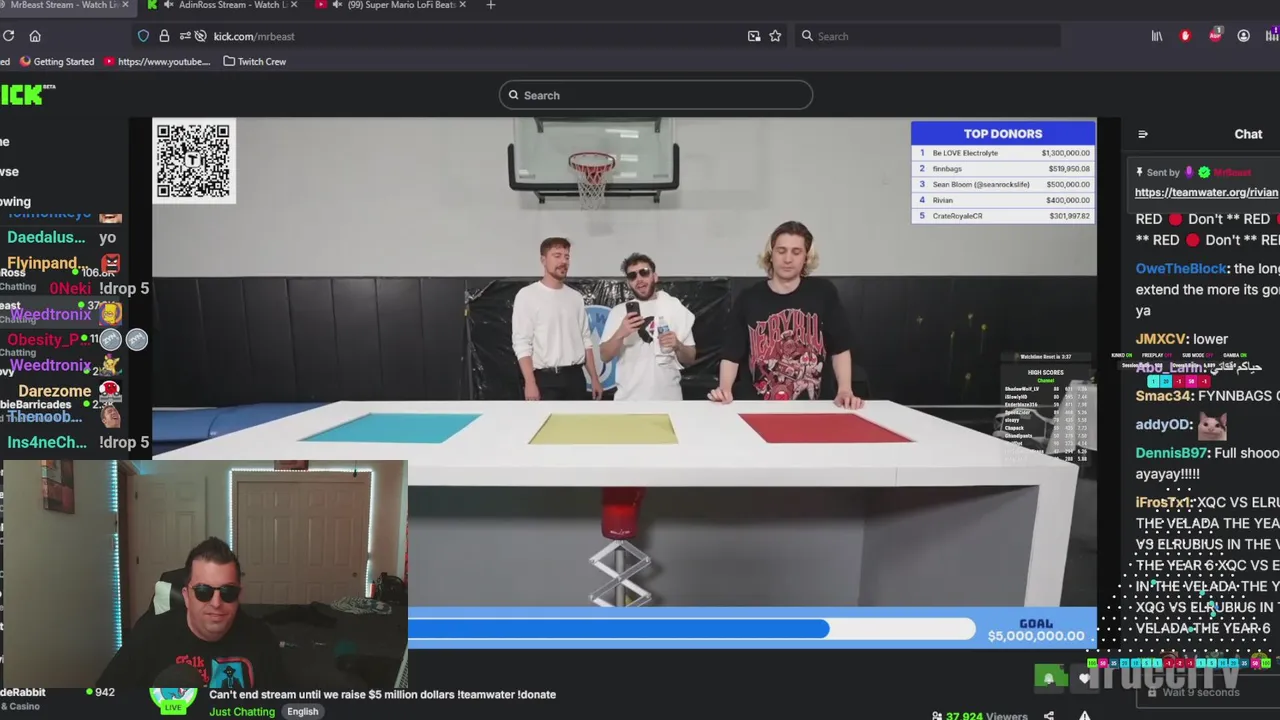1280x720 pixels.
Task: Switch to the Super Mario LoFi Beats tab
Action: pyautogui.click(x=393, y=5)
